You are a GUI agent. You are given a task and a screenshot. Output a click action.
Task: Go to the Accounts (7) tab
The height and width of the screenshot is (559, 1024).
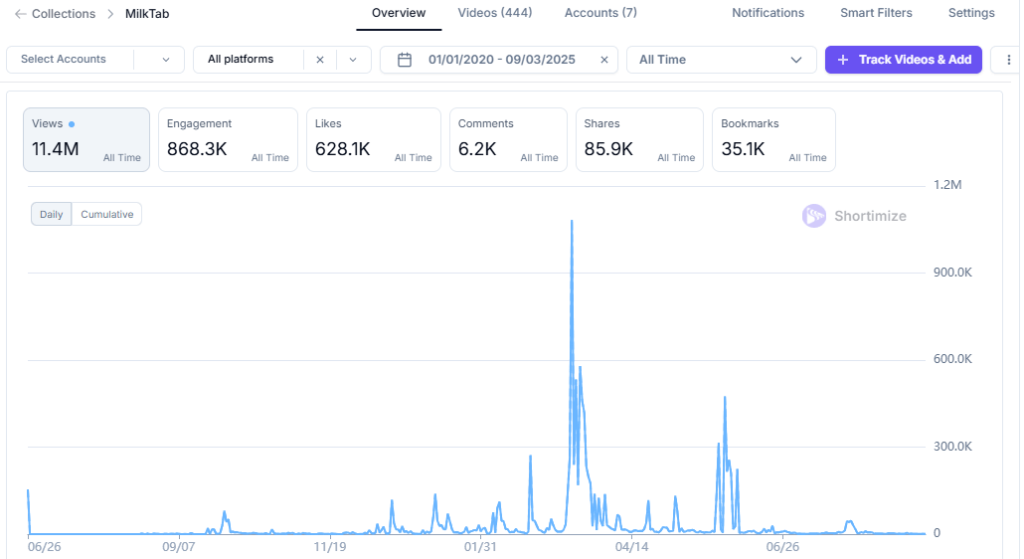coord(600,14)
